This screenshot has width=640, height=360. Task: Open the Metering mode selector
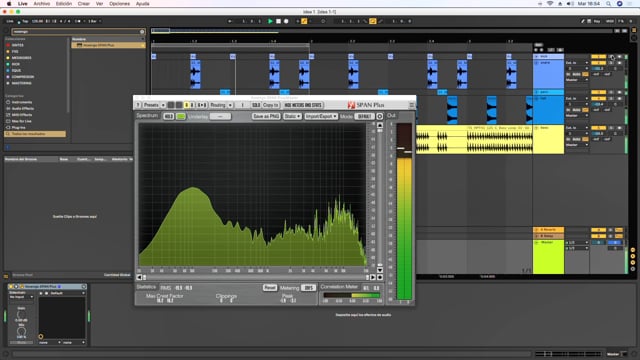(308, 288)
